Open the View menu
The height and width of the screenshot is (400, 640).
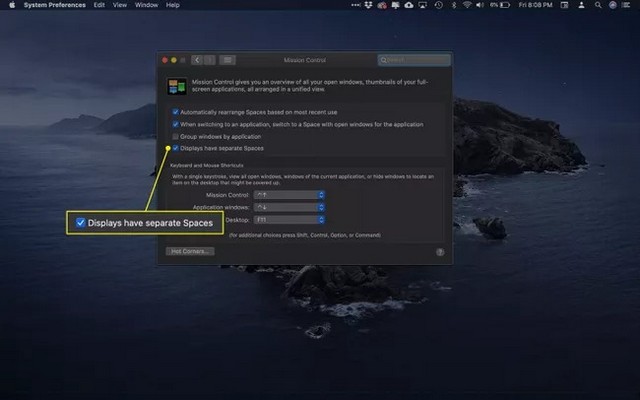coord(120,5)
